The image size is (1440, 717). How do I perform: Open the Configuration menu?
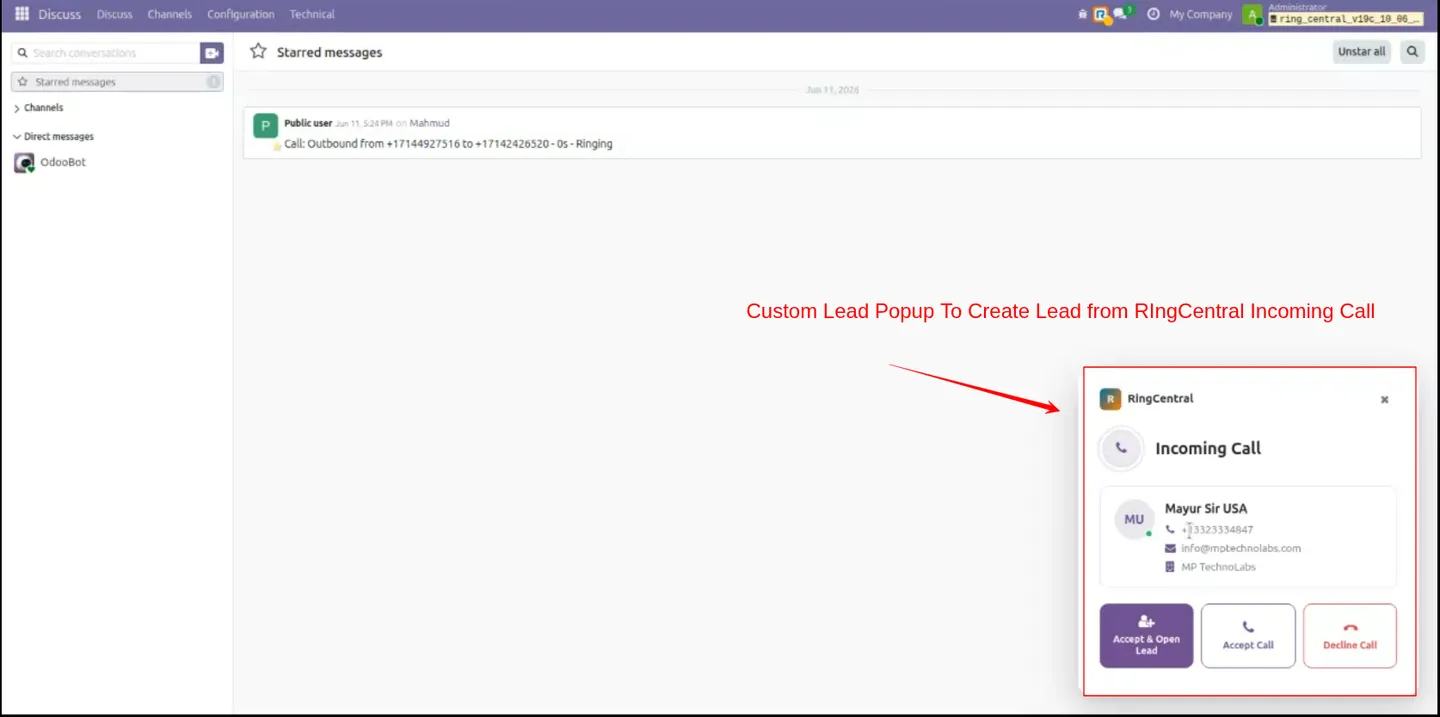(x=241, y=14)
